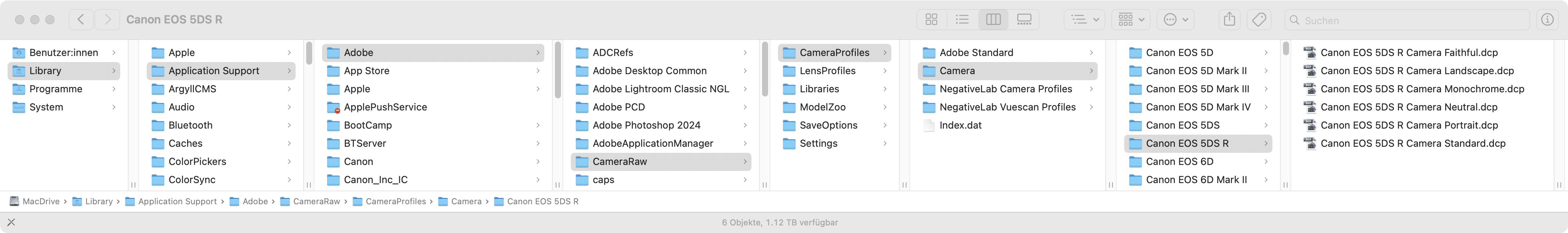Select the SaveOptions folder
The height and width of the screenshot is (233, 1568).
[x=835, y=125]
